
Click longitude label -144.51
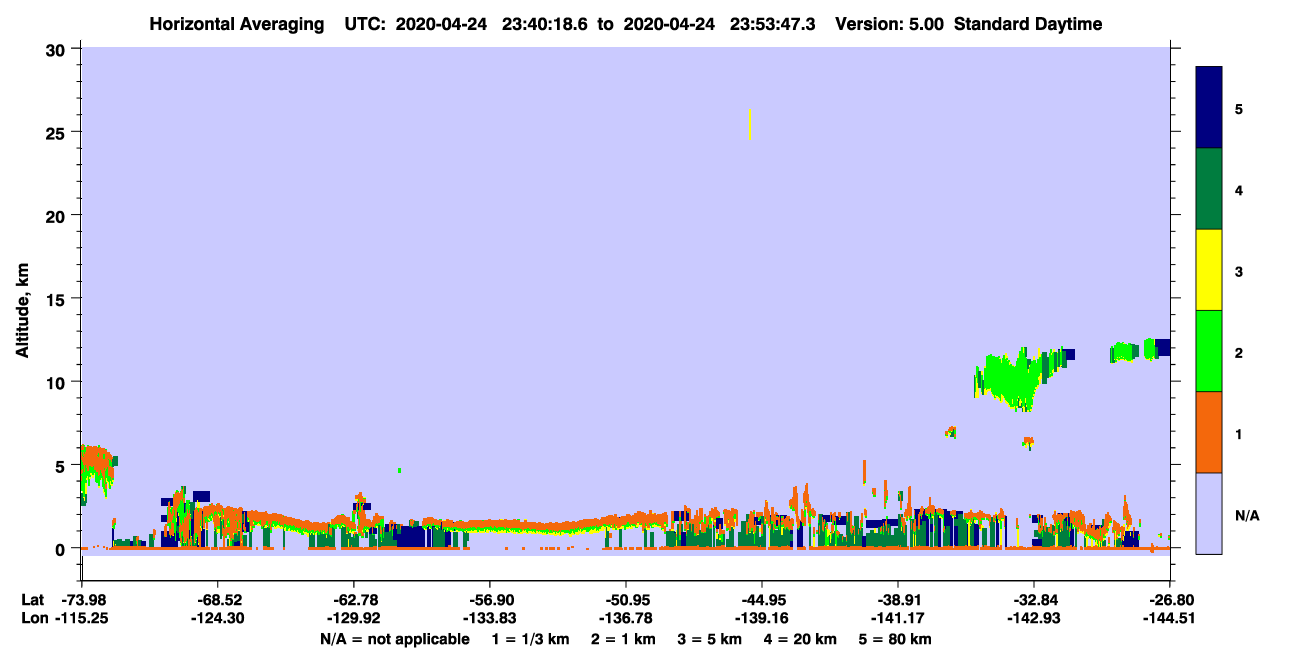coord(1170,618)
